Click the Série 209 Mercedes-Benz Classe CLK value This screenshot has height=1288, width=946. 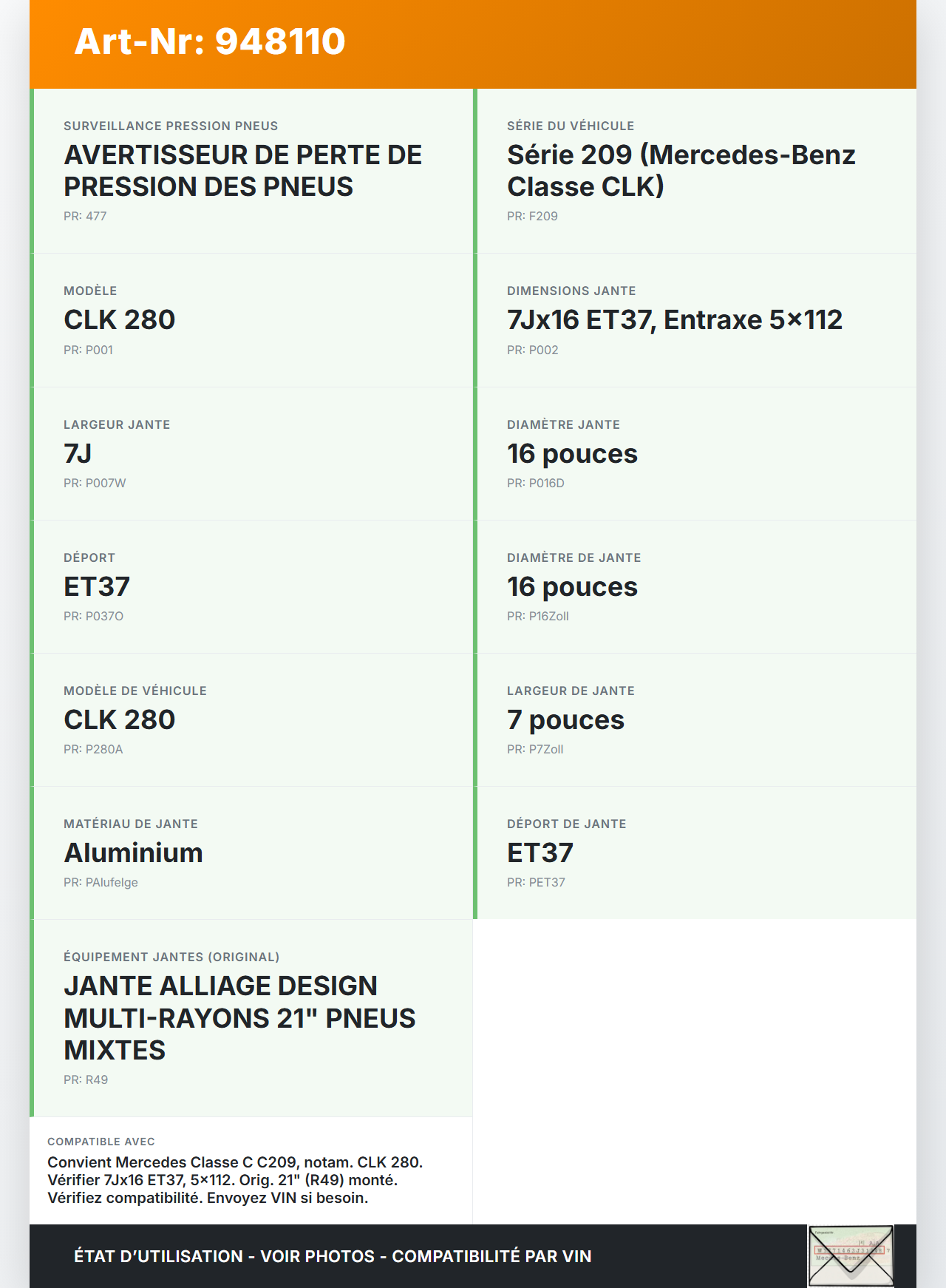(681, 171)
